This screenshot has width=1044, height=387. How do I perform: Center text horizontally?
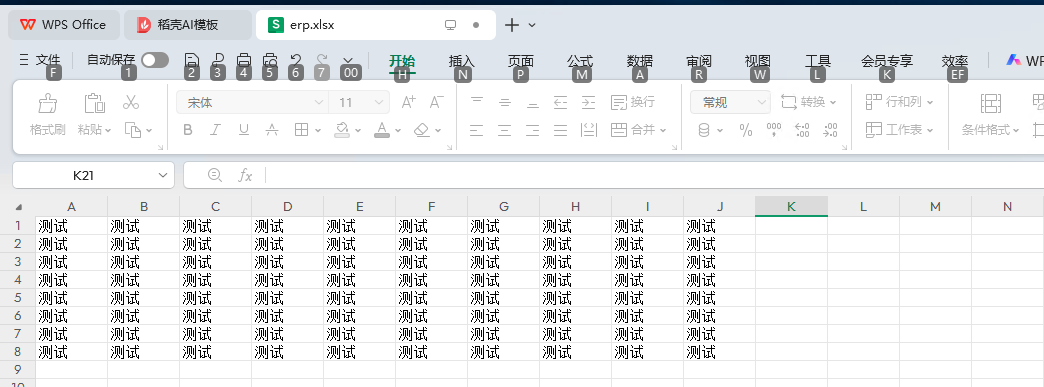504,130
